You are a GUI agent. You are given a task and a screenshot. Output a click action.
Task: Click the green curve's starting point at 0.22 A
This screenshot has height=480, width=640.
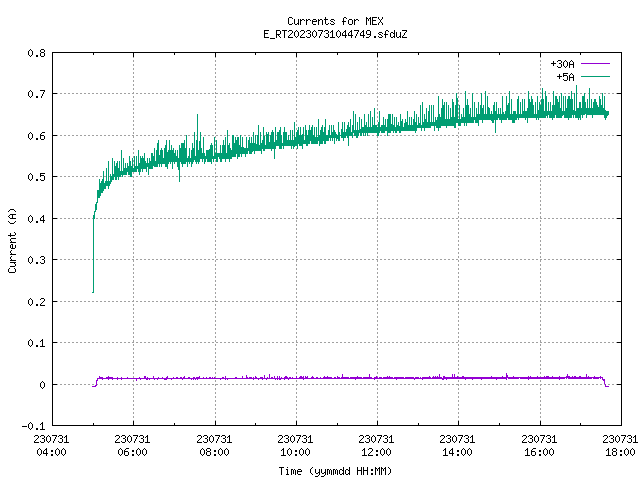coord(93,291)
